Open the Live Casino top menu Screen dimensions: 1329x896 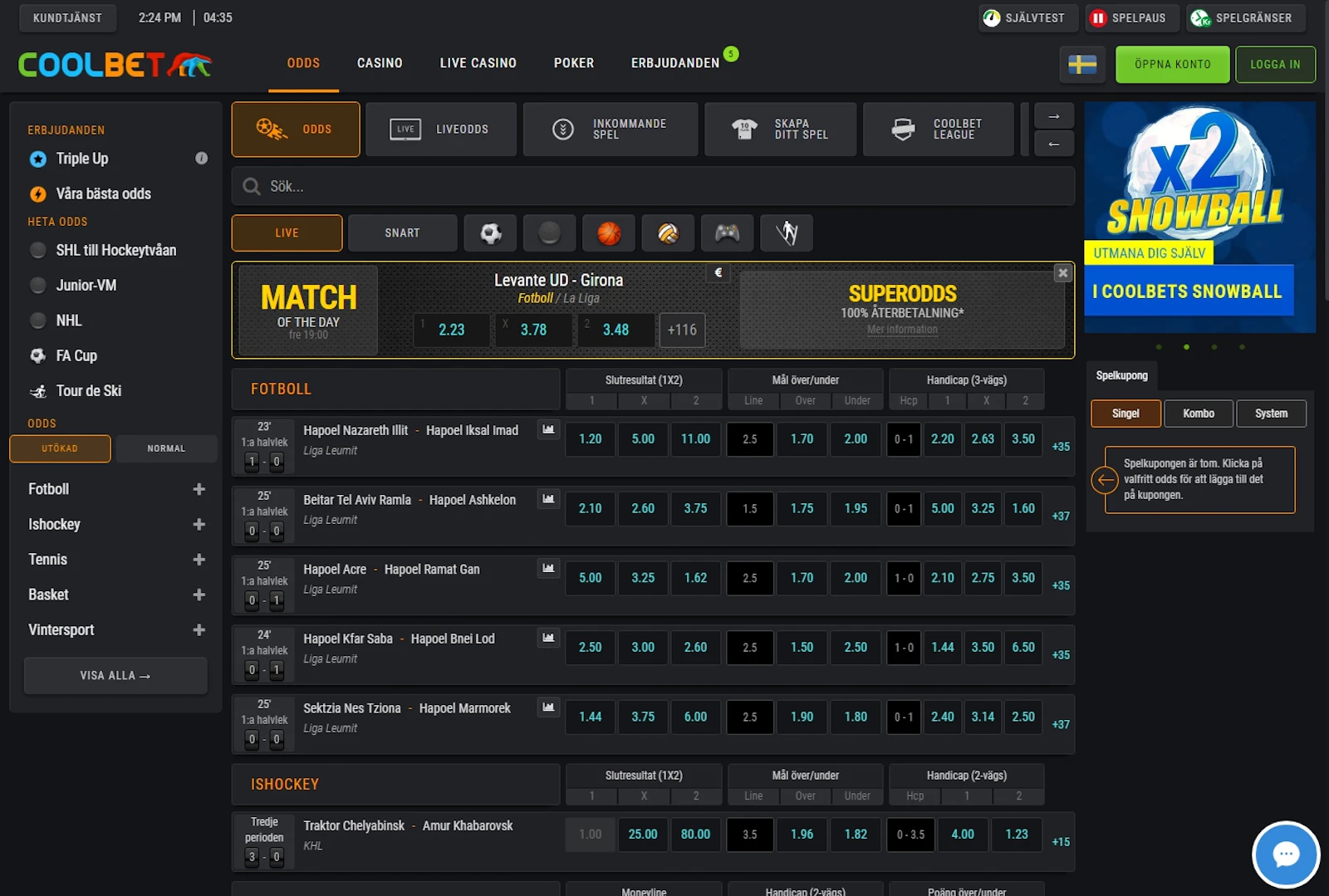478,63
